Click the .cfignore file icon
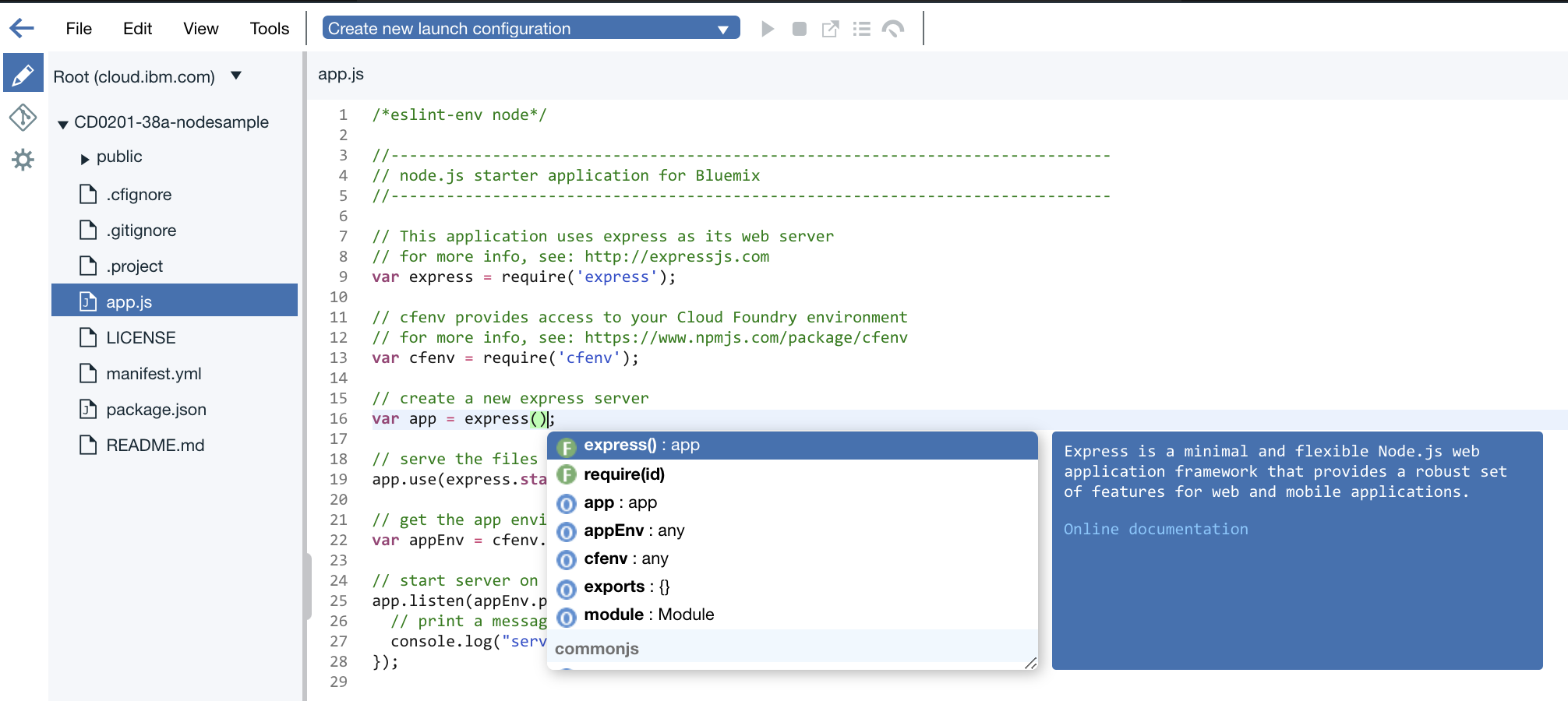Image resolution: width=1568 pixels, height=701 pixels. 88,194
